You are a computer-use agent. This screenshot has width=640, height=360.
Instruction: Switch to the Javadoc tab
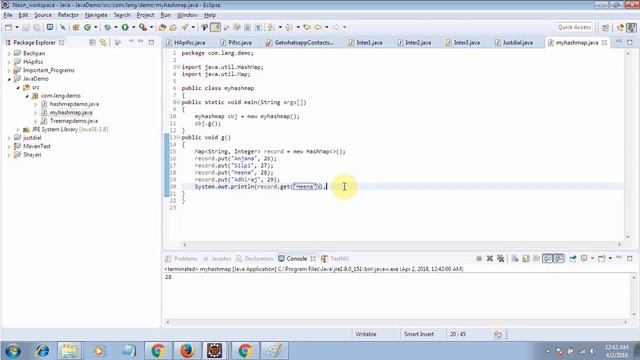pyautogui.click(x=217, y=259)
